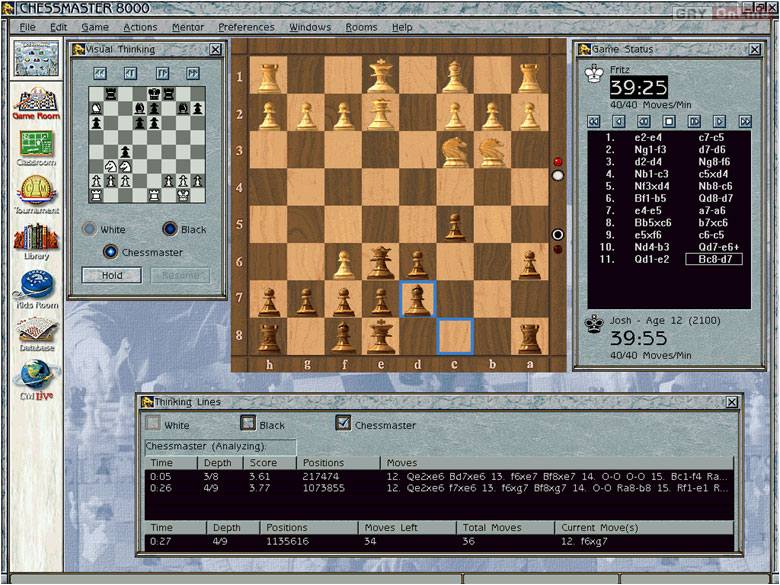Viewport: 780px width, 585px height.
Task: Click the mini board in Visual Thinking
Action: point(147,144)
